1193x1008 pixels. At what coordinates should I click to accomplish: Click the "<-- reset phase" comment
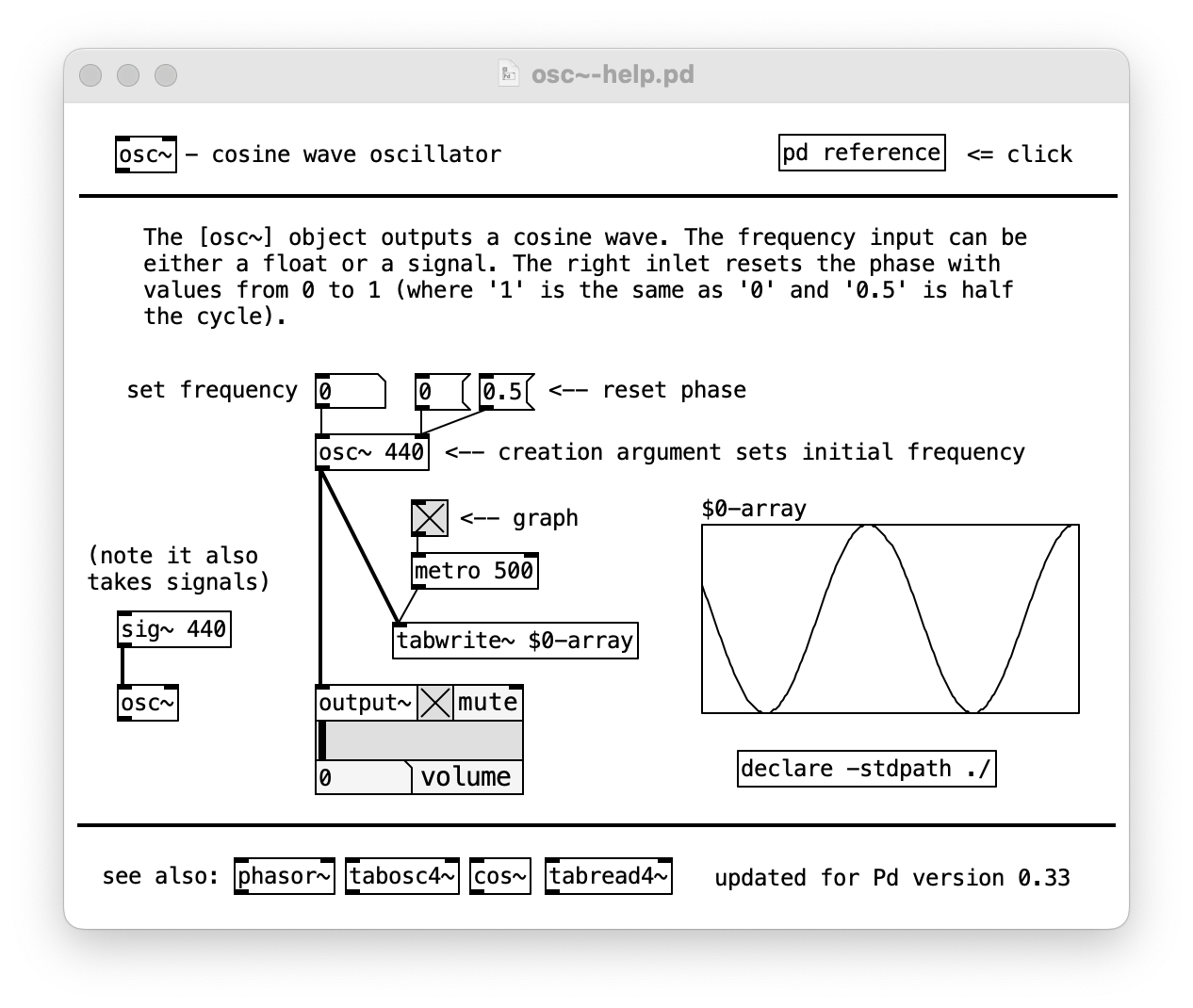click(647, 390)
